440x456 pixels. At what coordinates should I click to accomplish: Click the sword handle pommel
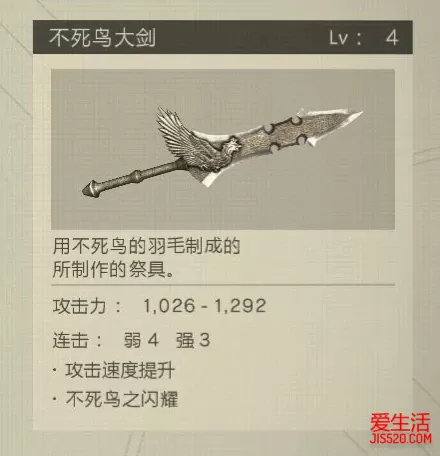(90, 189)
